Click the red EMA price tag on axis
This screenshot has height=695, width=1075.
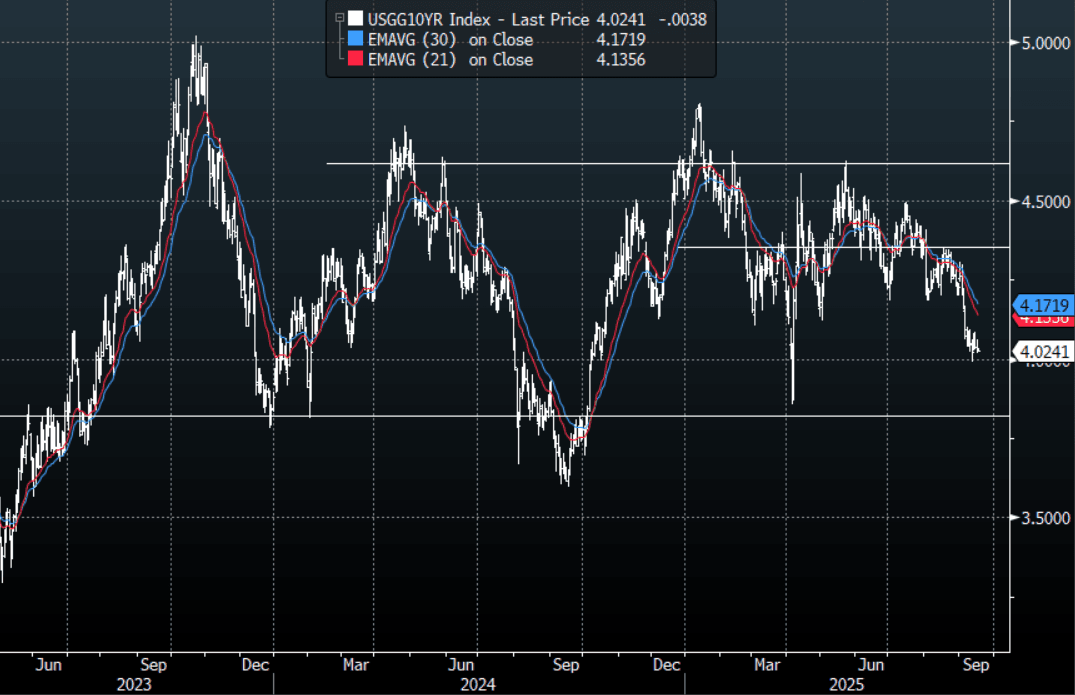pyautogui.click(x=1045, y=319)
